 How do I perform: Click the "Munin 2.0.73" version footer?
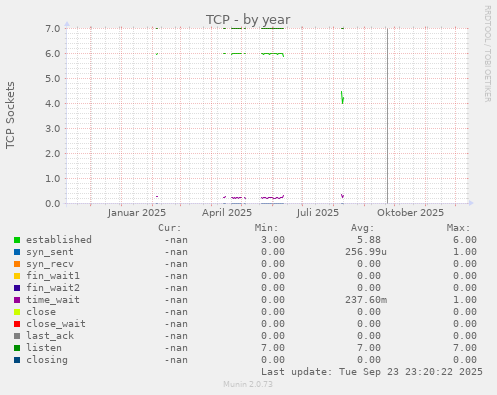[248, 384]
